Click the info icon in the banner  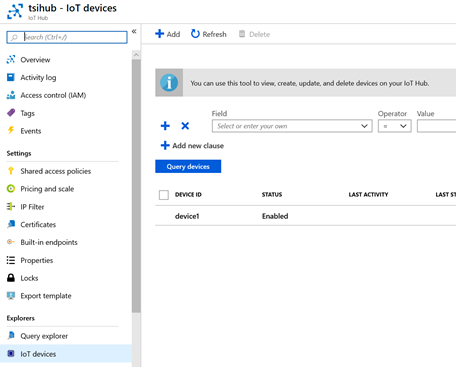[x=169, y=83]
